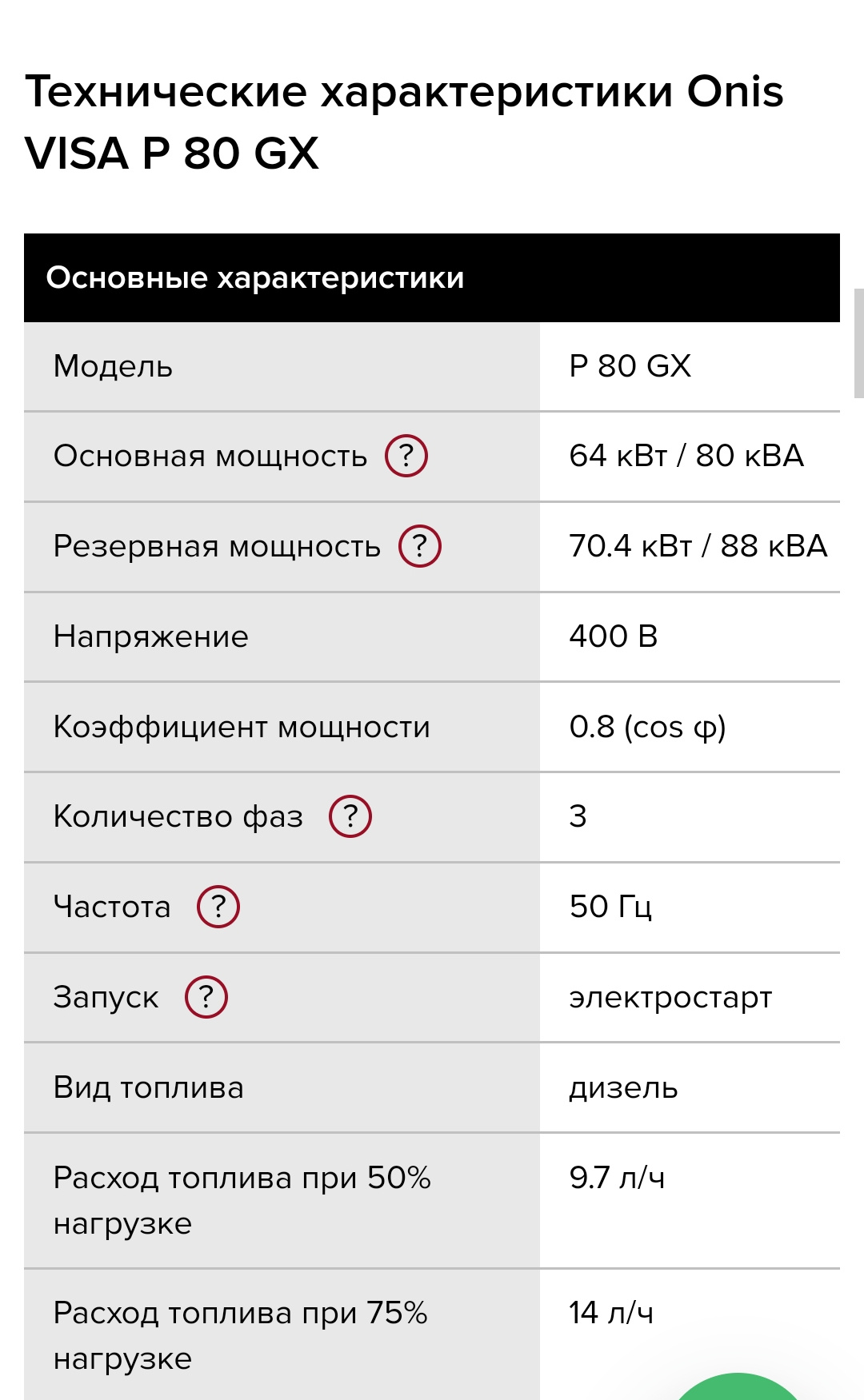Screen dimensions: 864x1400
Task: Click the page scrollbar thumb
Action: pyautogui.click(x=859, y=343)
